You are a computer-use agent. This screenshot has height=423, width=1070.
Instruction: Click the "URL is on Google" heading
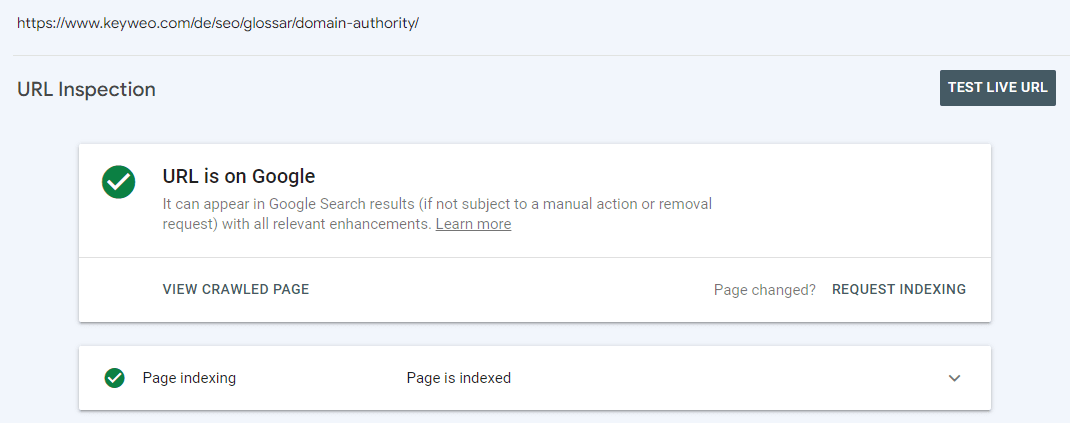[x=239, y=177]
